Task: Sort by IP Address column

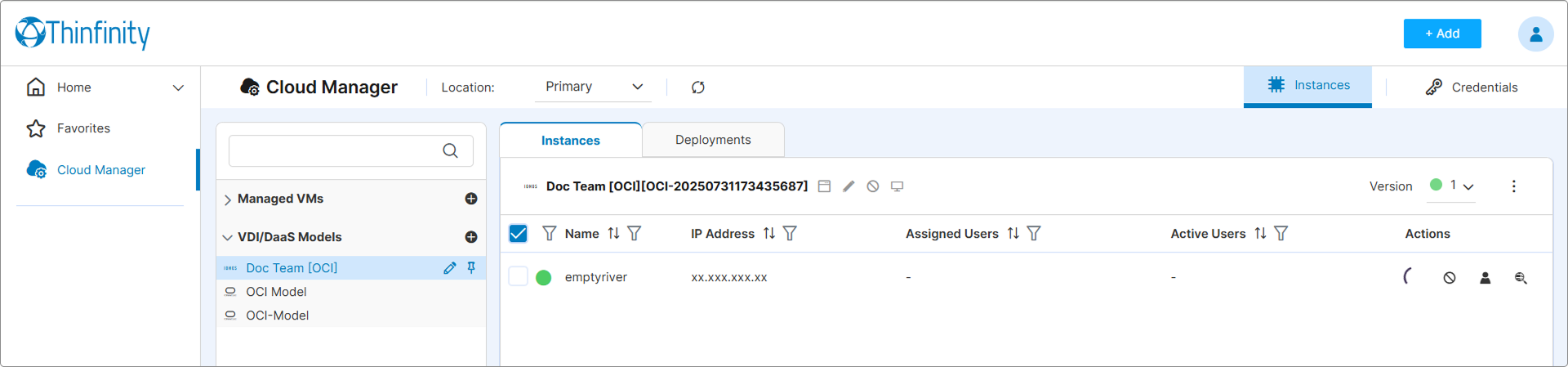Action: 769,234
